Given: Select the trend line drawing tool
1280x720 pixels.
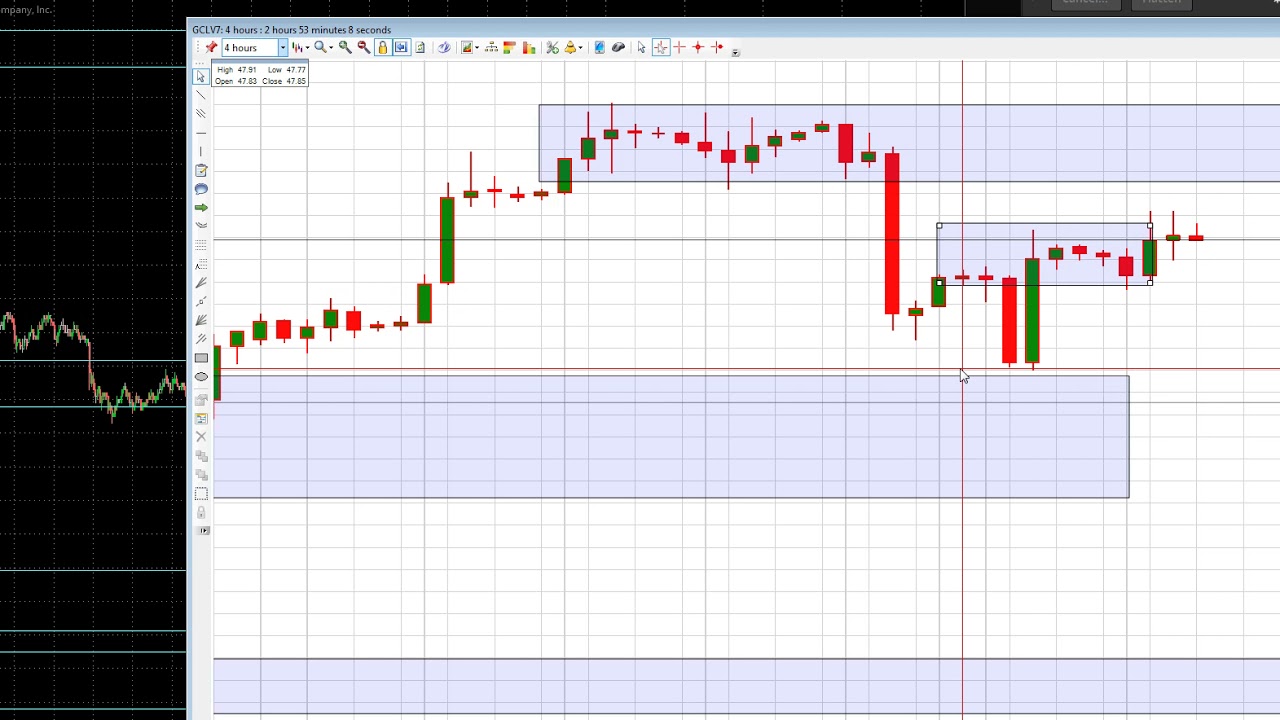Looking at the screenshot, I should point(201,95).
